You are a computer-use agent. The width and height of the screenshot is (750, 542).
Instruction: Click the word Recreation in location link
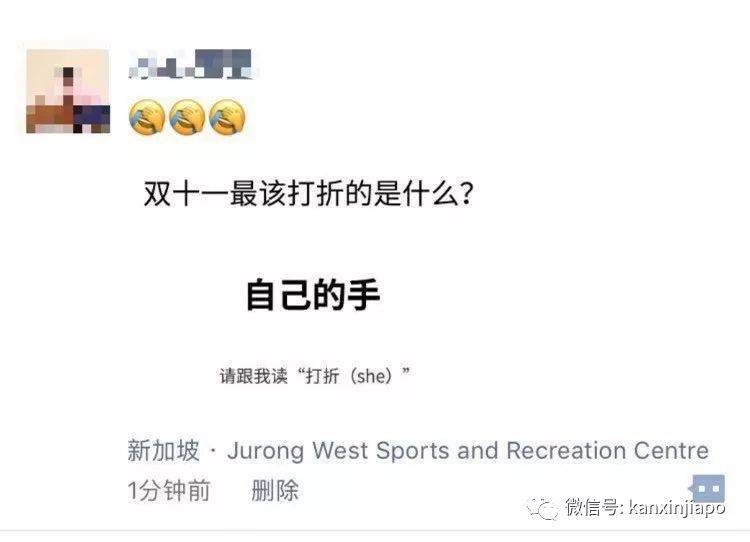[x=566, y=451]
